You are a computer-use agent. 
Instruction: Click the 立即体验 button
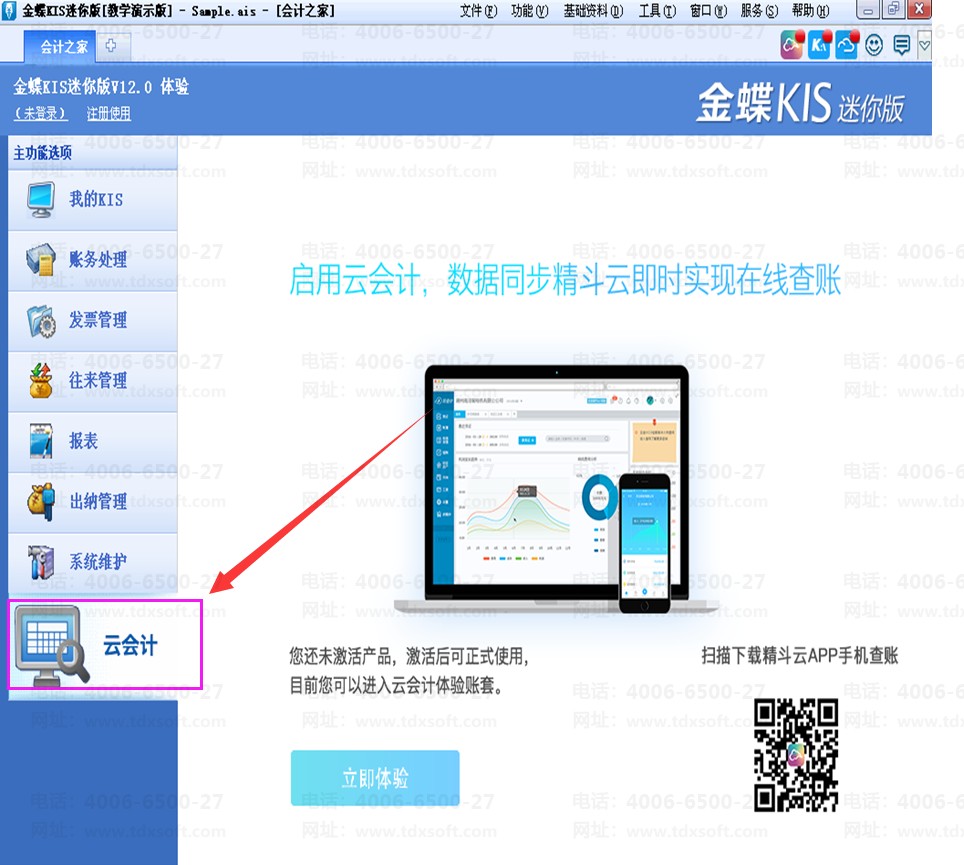(x=375, y=778)
